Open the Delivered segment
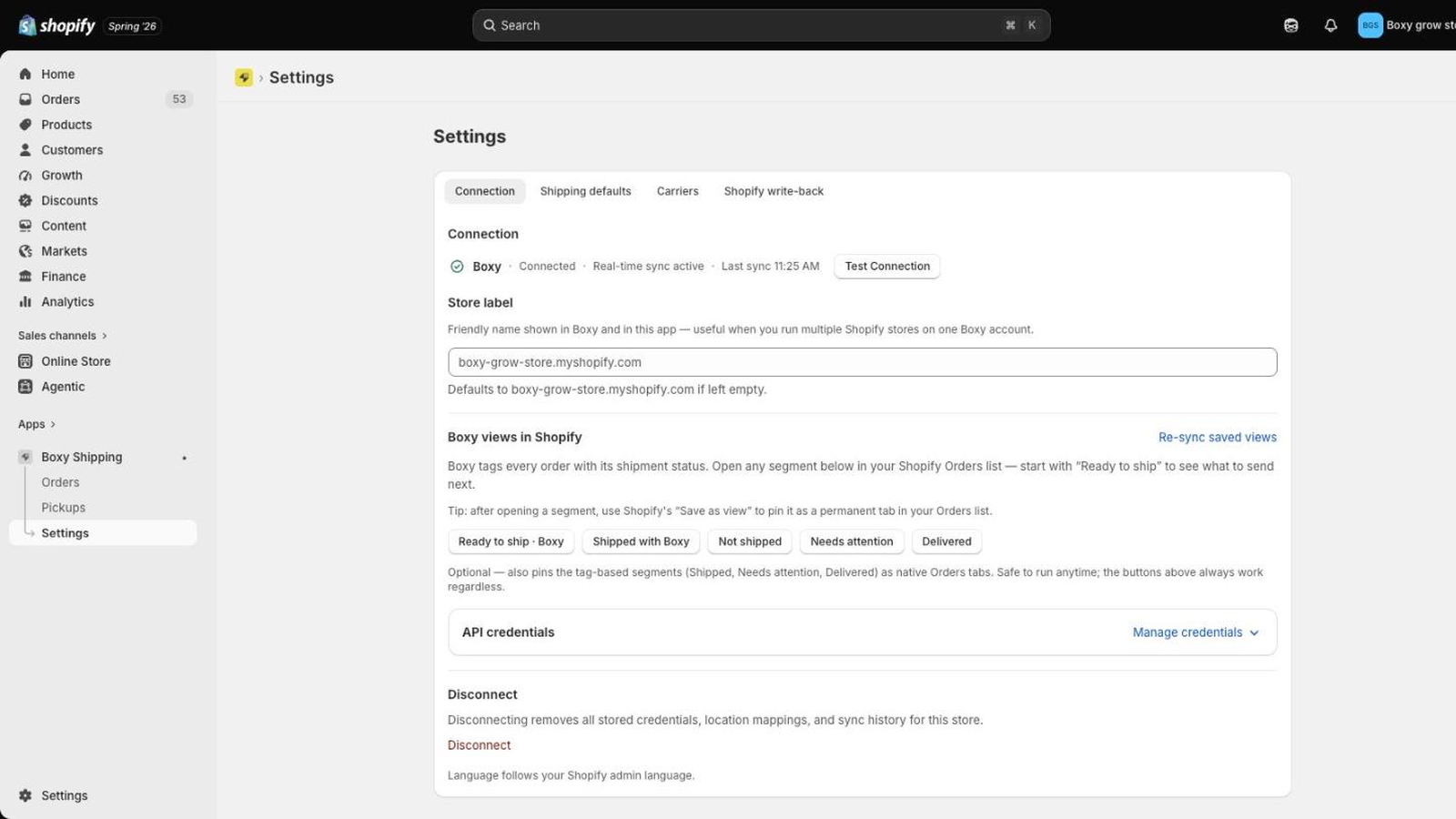This screenshot has width=1456, height=819. pos(946,541)
